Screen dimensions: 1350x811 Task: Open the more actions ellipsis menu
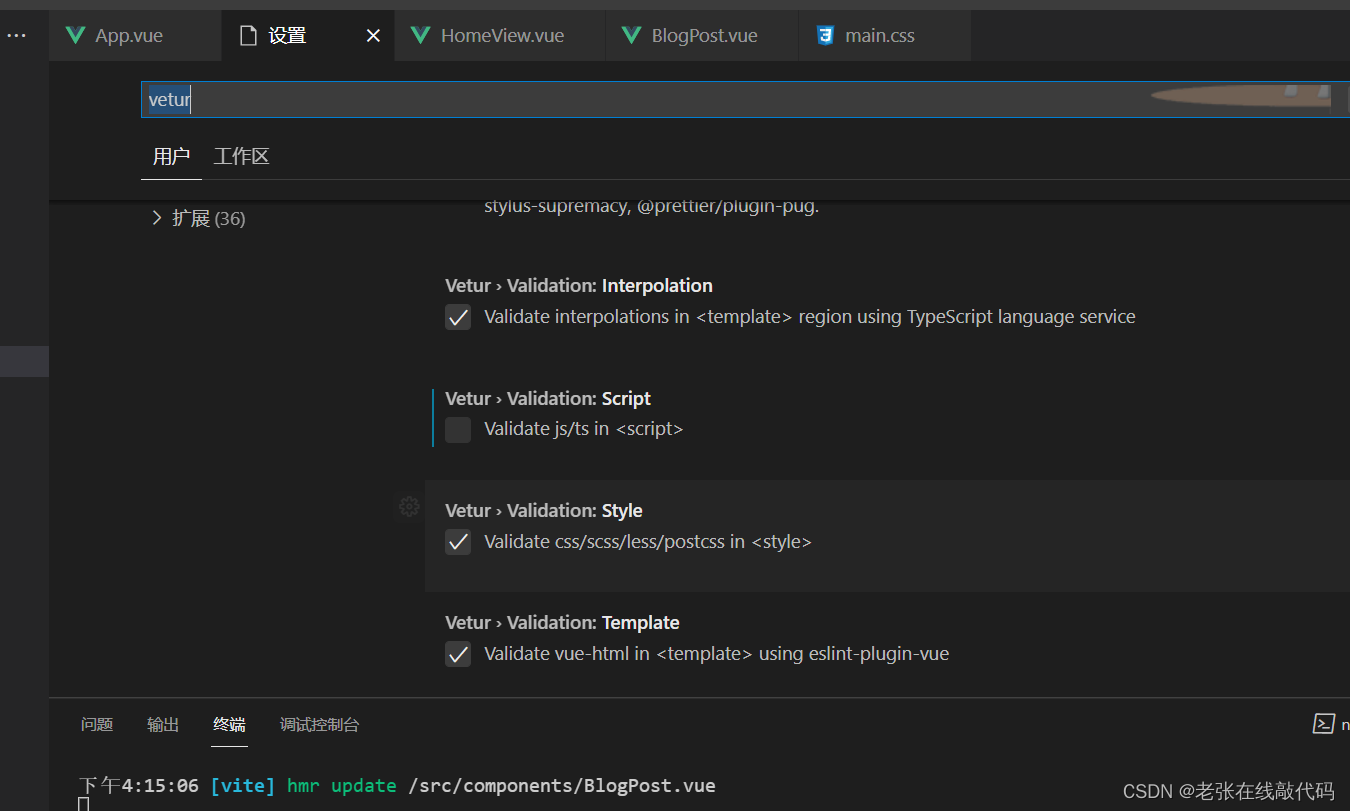pyautogui.click(x=17, y=36)
